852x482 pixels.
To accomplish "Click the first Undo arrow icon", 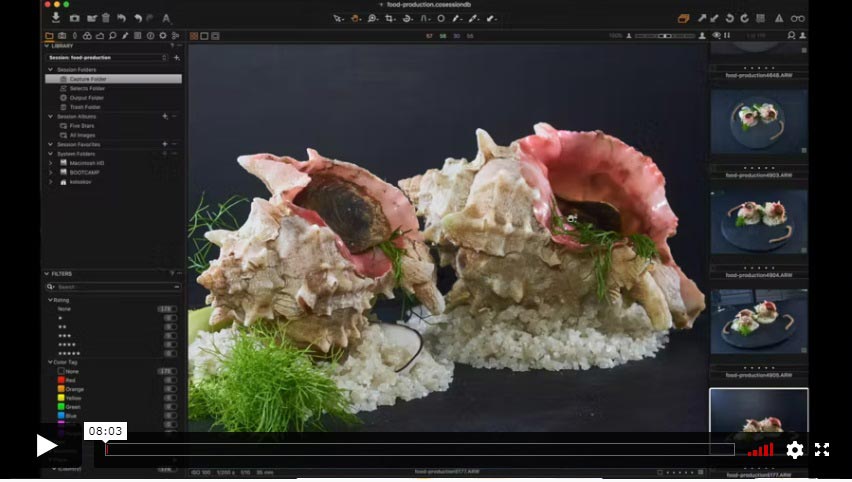I will (x=121, y=18).
